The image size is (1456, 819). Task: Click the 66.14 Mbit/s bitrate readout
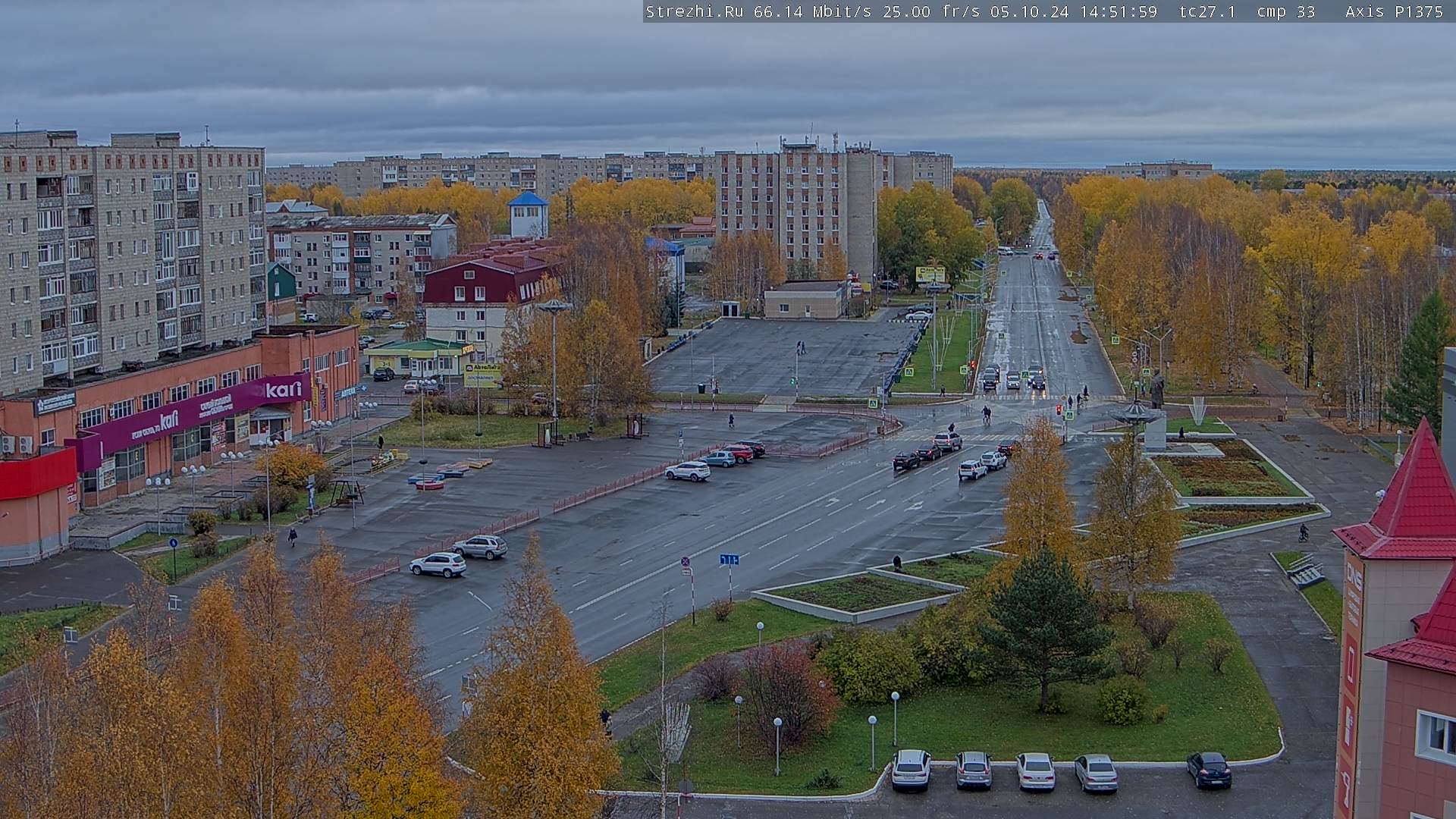coord(812,11)
